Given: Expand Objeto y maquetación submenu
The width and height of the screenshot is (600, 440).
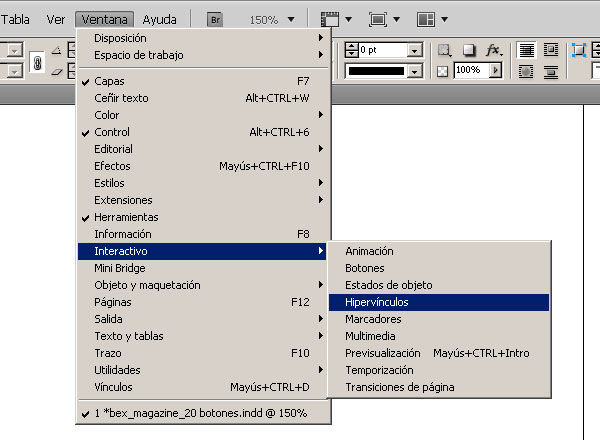Looking at the screenshot, I should (x=202, y=285).
